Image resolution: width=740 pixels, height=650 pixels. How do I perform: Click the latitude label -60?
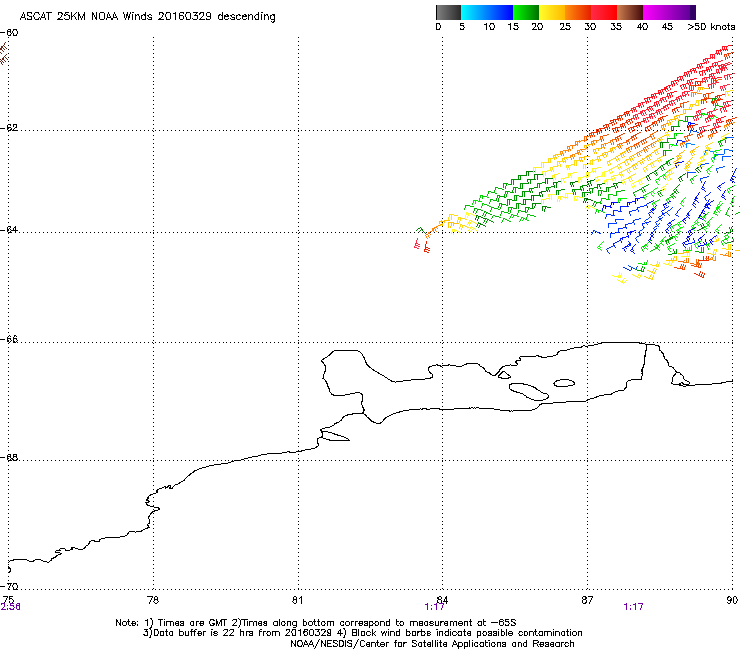9,33
